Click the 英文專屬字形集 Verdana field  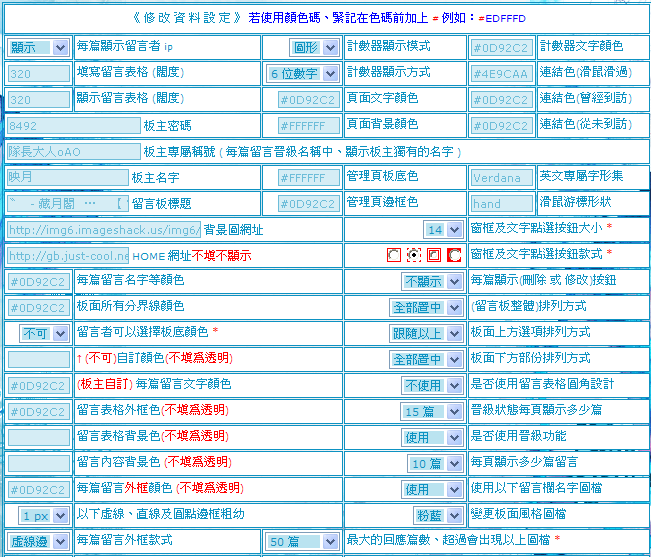pyautogui.click(x=502, y=178)
